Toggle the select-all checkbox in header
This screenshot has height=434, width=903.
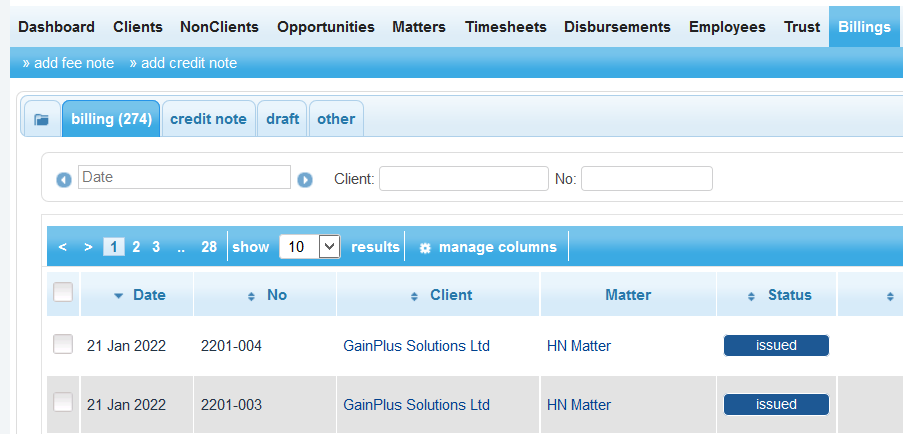click(x=63, y=292)
